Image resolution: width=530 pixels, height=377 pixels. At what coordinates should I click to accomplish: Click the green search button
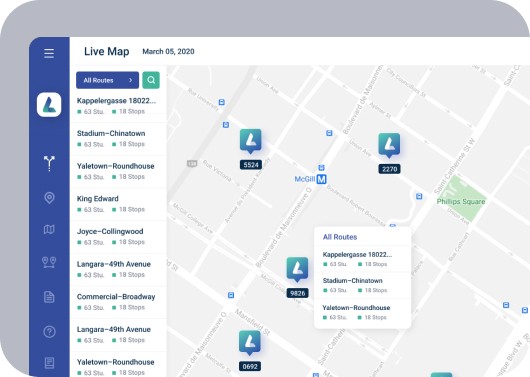click(151, 80)
